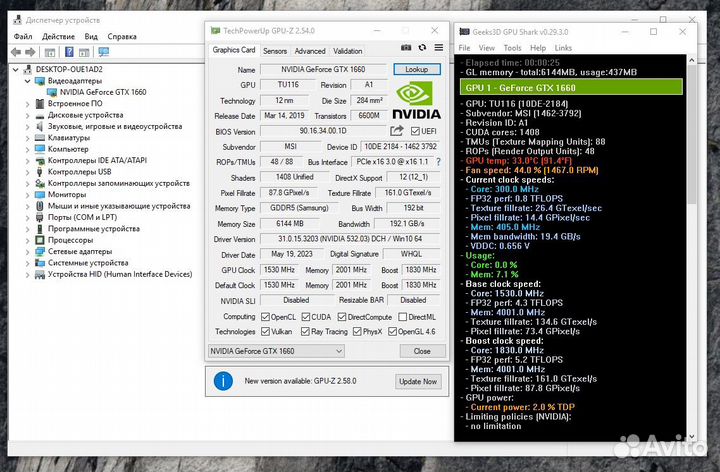
Task: Toggle the PhysX checkbox
Action: click(x=357, y=332)
